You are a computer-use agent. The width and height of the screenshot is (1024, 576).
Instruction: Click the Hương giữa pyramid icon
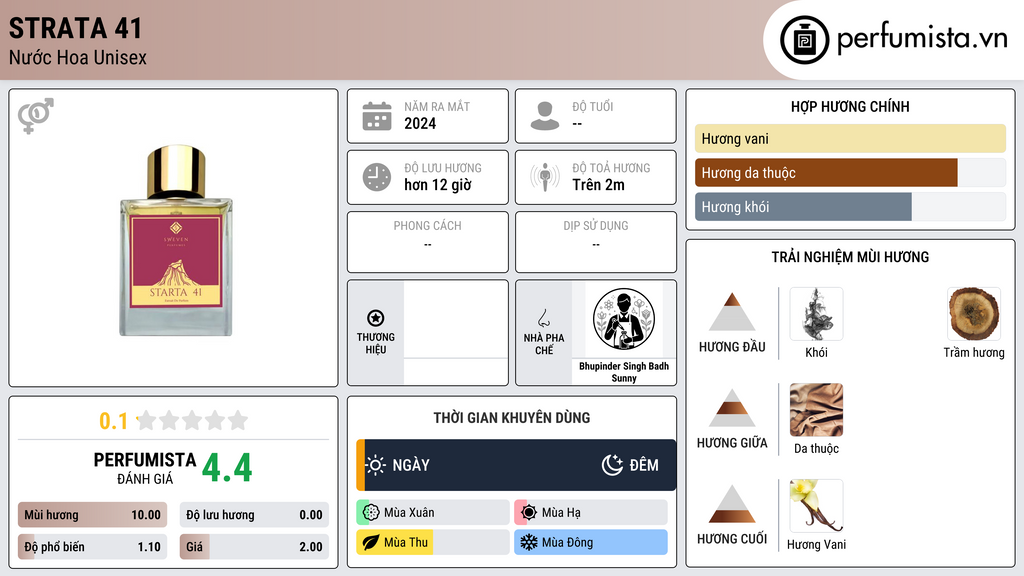[731, 408]
